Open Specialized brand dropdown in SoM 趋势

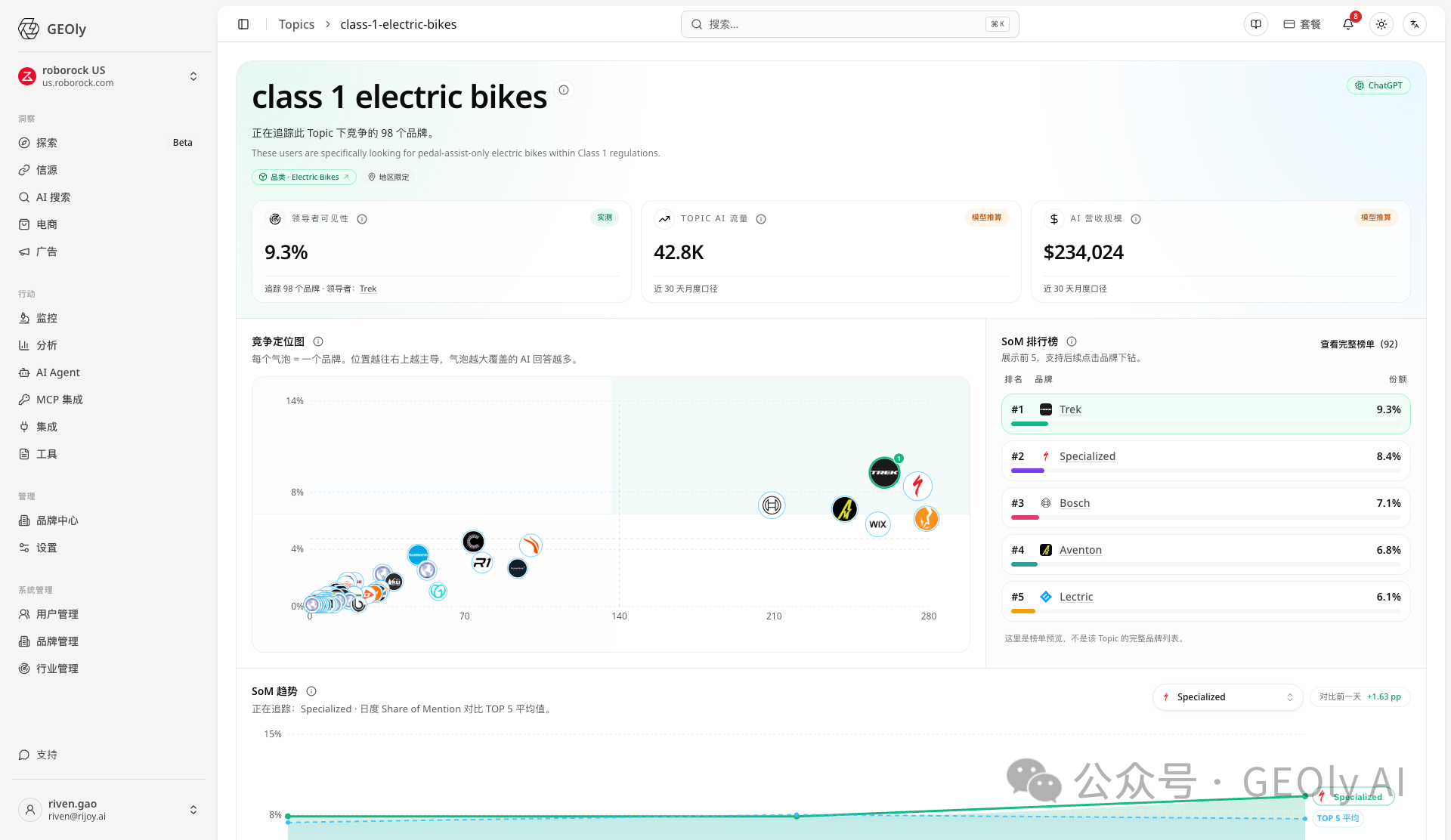pos(1227,697)
